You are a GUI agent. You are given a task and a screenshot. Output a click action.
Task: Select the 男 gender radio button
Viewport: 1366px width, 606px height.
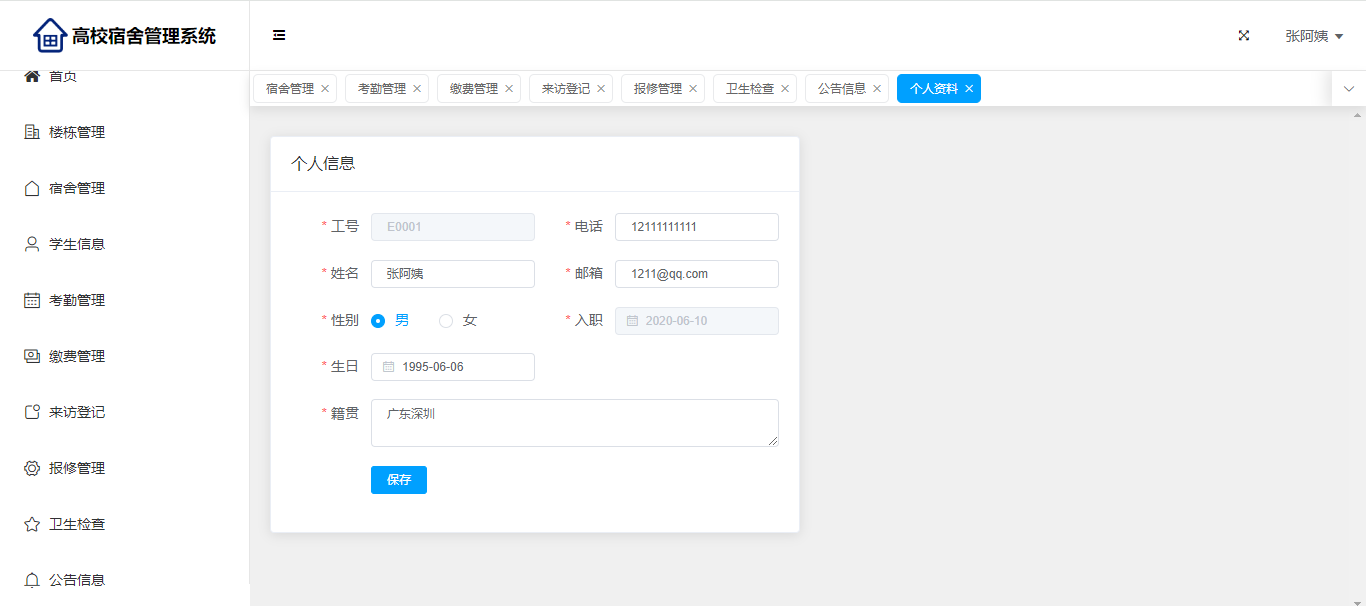[x=378, y=321]
